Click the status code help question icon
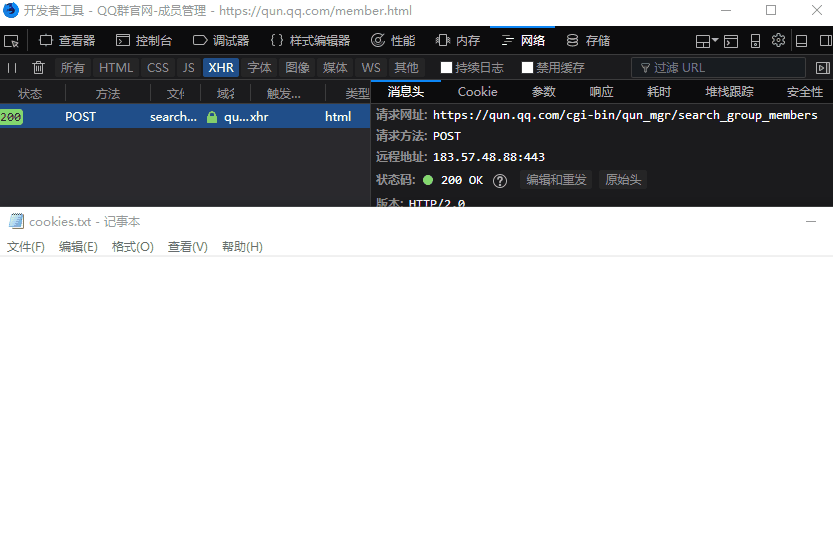The height and width of the screenshot is (546, 833). pos(499,181)
